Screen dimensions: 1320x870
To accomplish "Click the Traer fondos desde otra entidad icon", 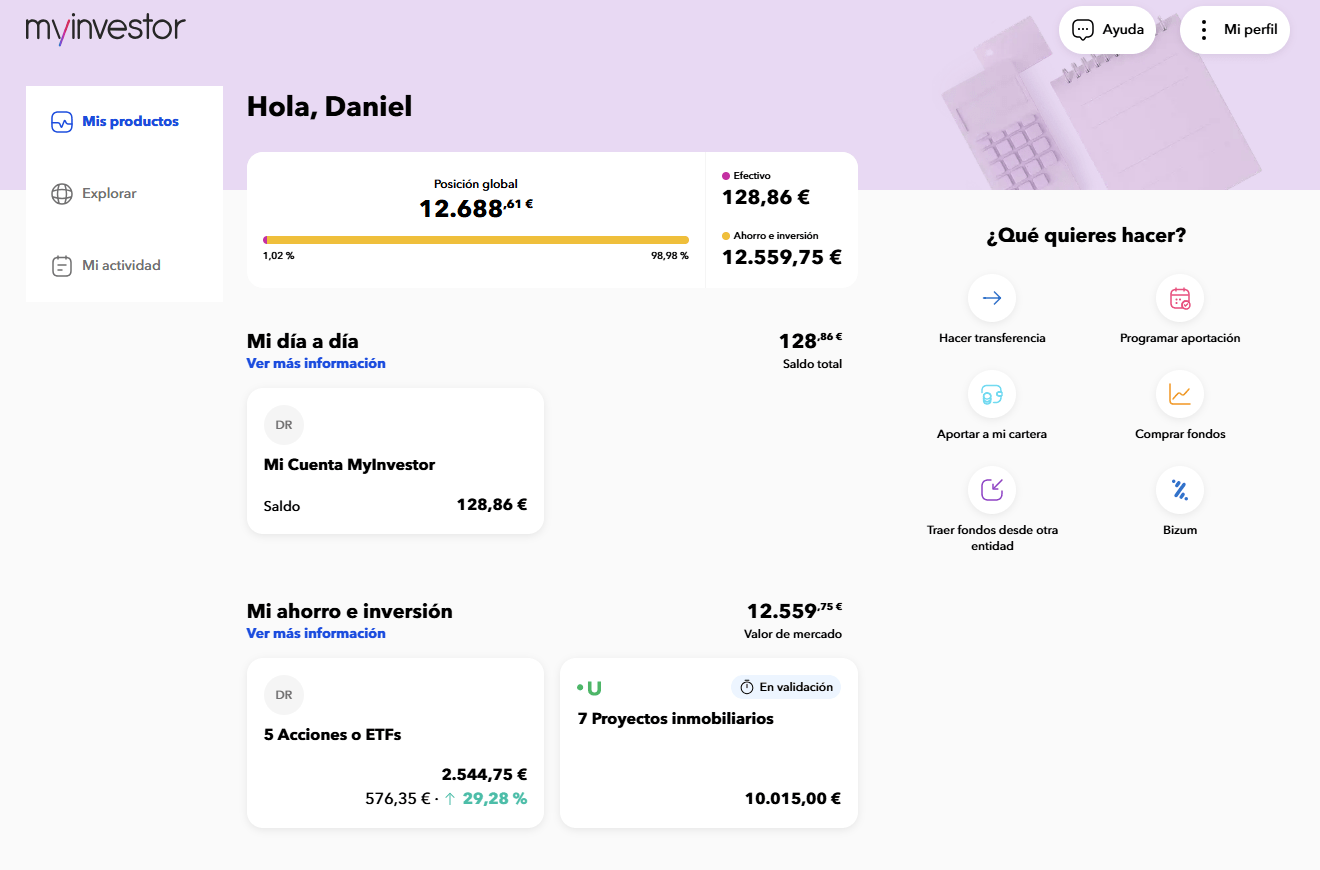I will 992,490.
